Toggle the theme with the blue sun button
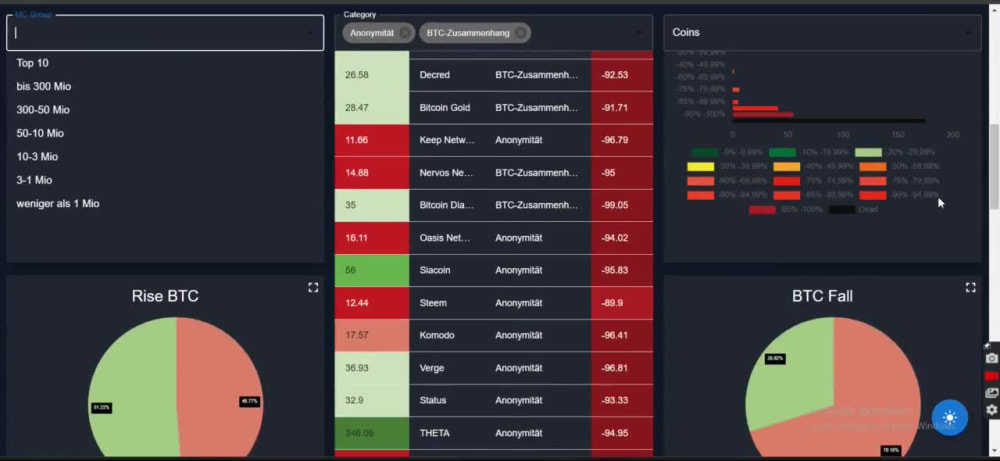This screenshot has width=1000, height=461. pos(950,418)
